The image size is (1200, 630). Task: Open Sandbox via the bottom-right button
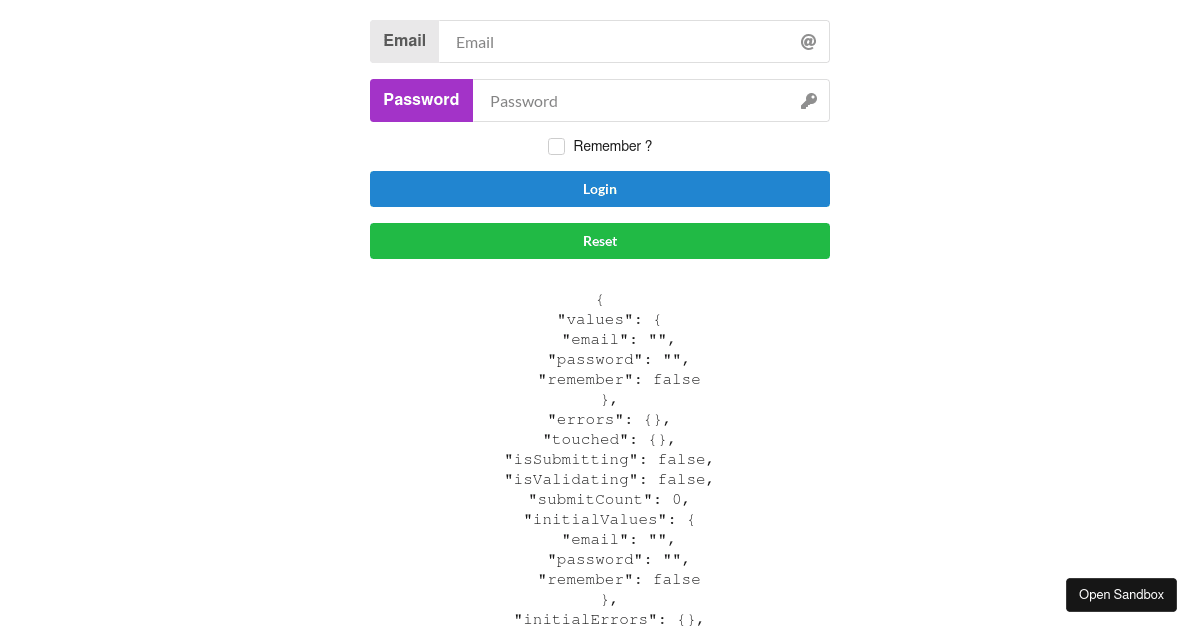[x=1121, y=594]
